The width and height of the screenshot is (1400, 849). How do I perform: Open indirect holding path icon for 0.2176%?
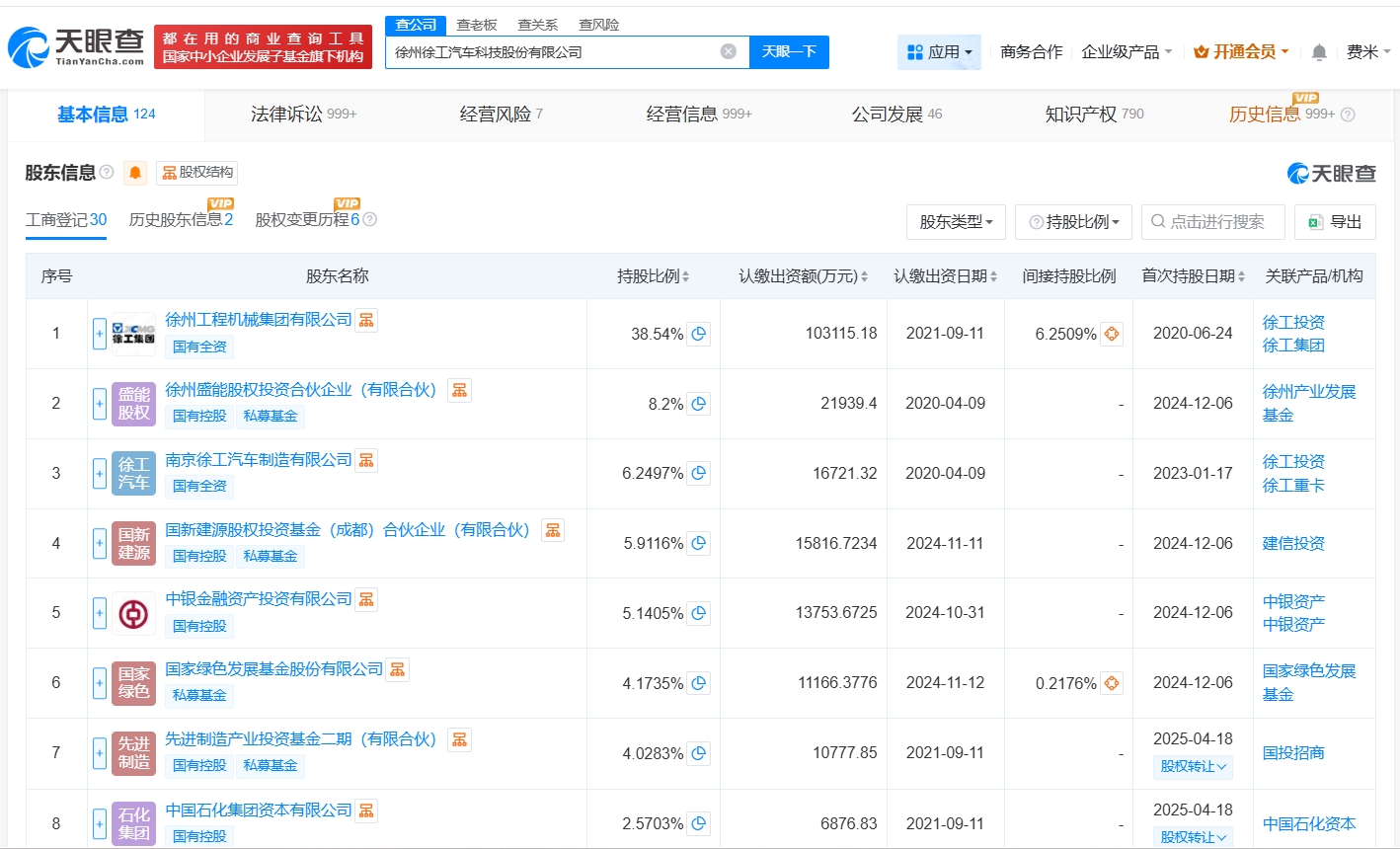pyautogui.click(x=1112, y=683)
